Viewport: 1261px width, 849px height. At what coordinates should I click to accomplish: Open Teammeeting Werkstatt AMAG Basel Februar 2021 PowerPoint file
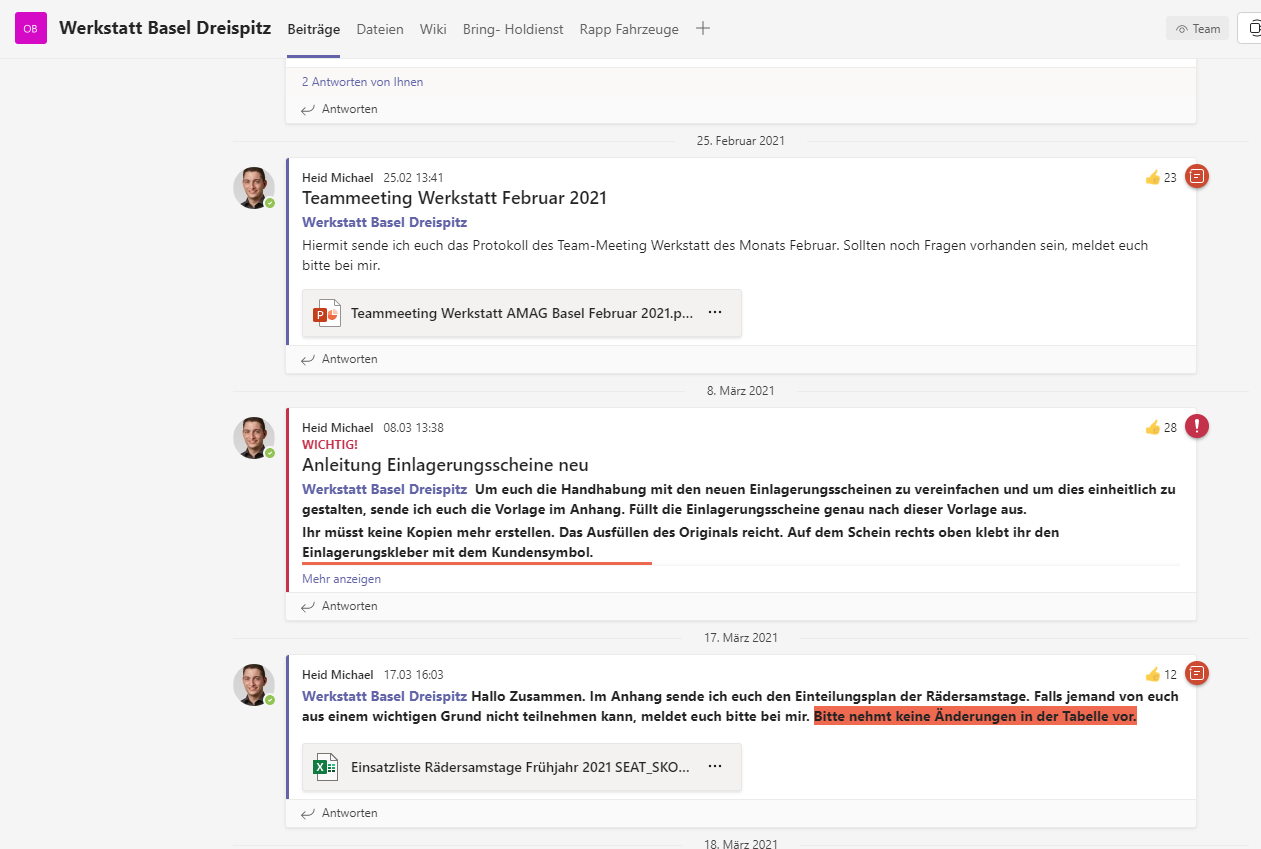point(522,313)
